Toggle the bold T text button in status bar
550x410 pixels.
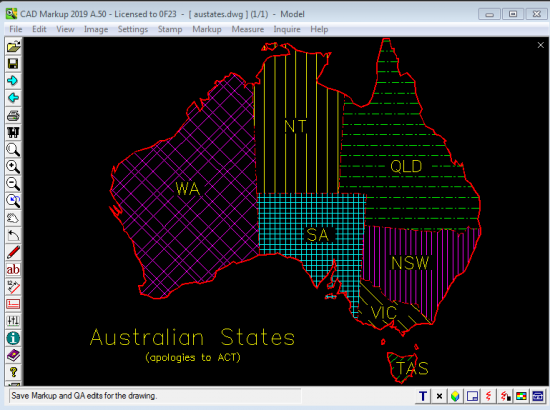(423, 396)
